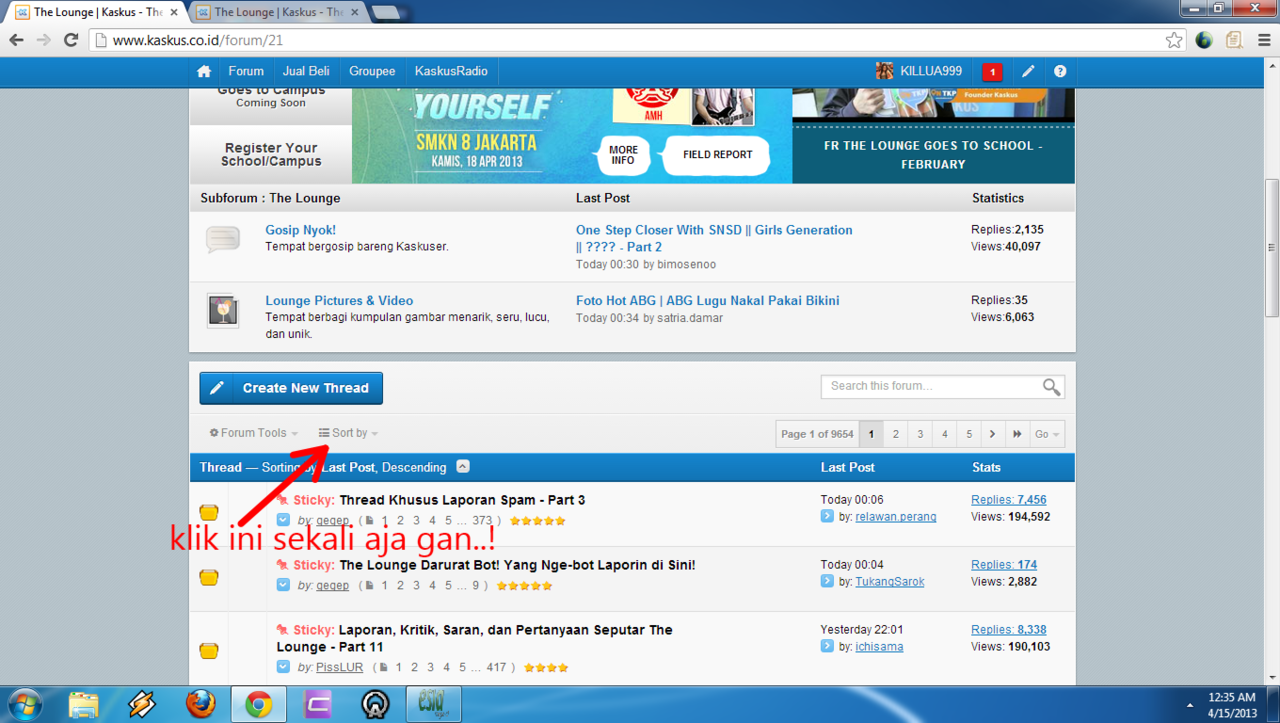Open Sort by dropdown
Image resolution: width=1280 pixels, height=723 pixels.
[348, 433]
